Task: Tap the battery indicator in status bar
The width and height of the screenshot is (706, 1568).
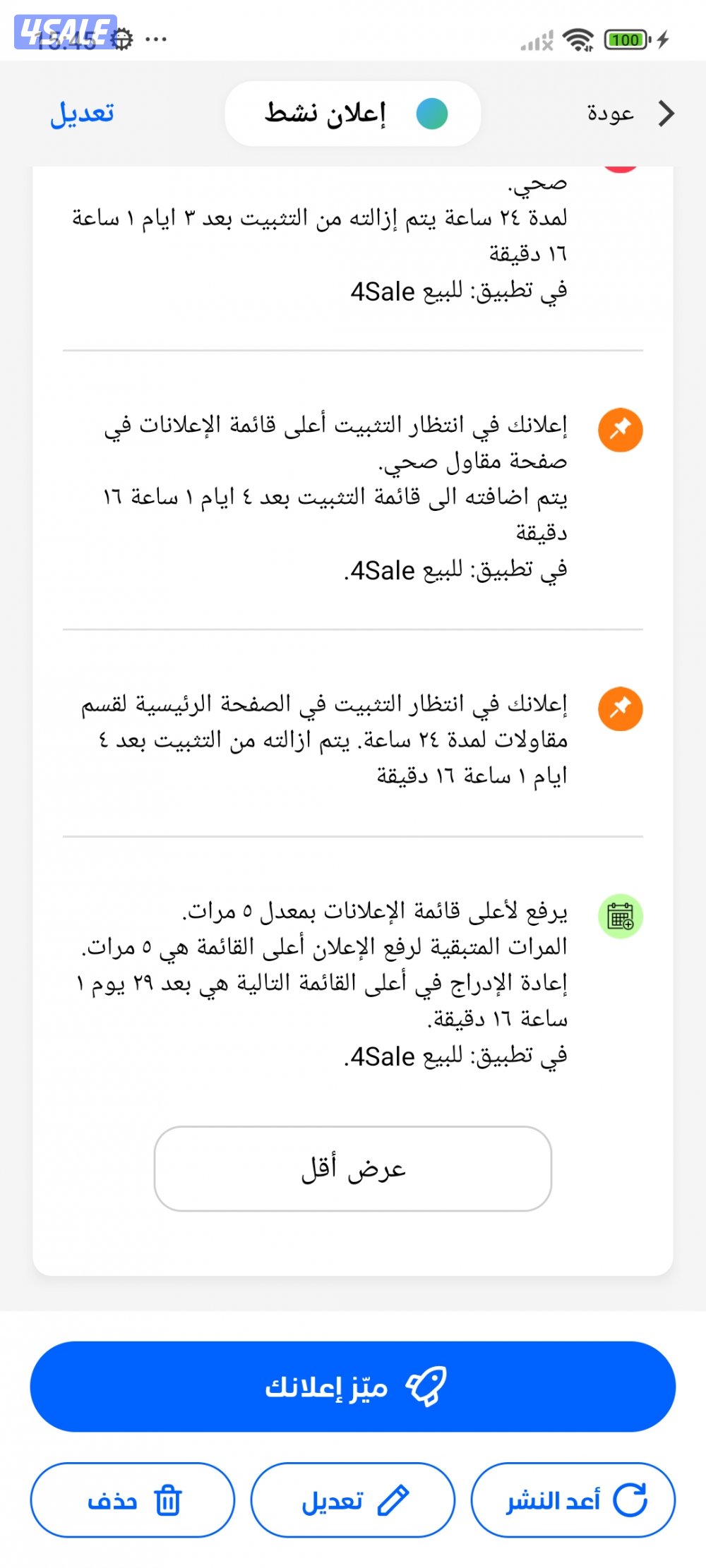Action: point(628,40)
